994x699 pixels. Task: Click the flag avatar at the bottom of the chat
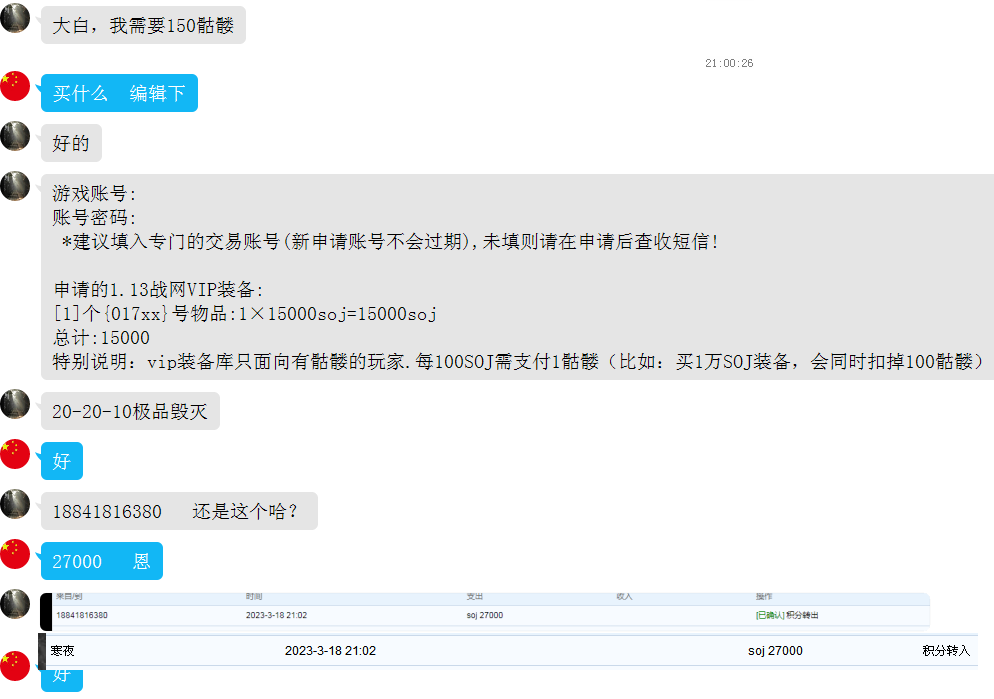point(15,666)
